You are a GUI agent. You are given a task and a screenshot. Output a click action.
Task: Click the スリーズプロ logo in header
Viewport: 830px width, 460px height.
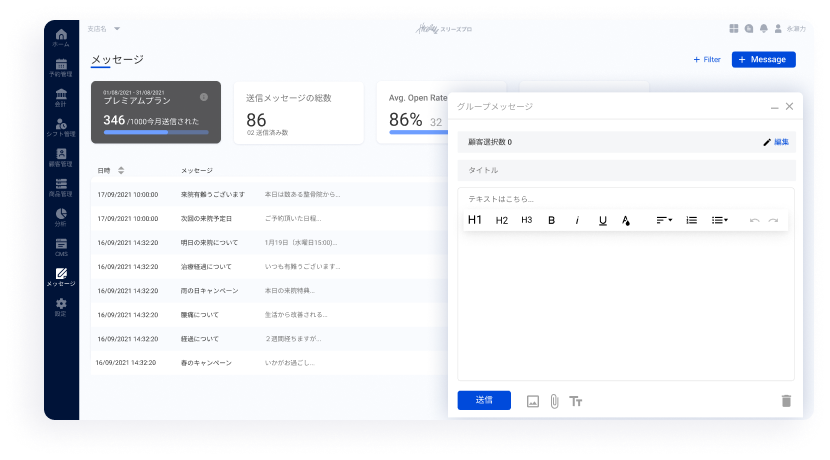pos(444,29)
